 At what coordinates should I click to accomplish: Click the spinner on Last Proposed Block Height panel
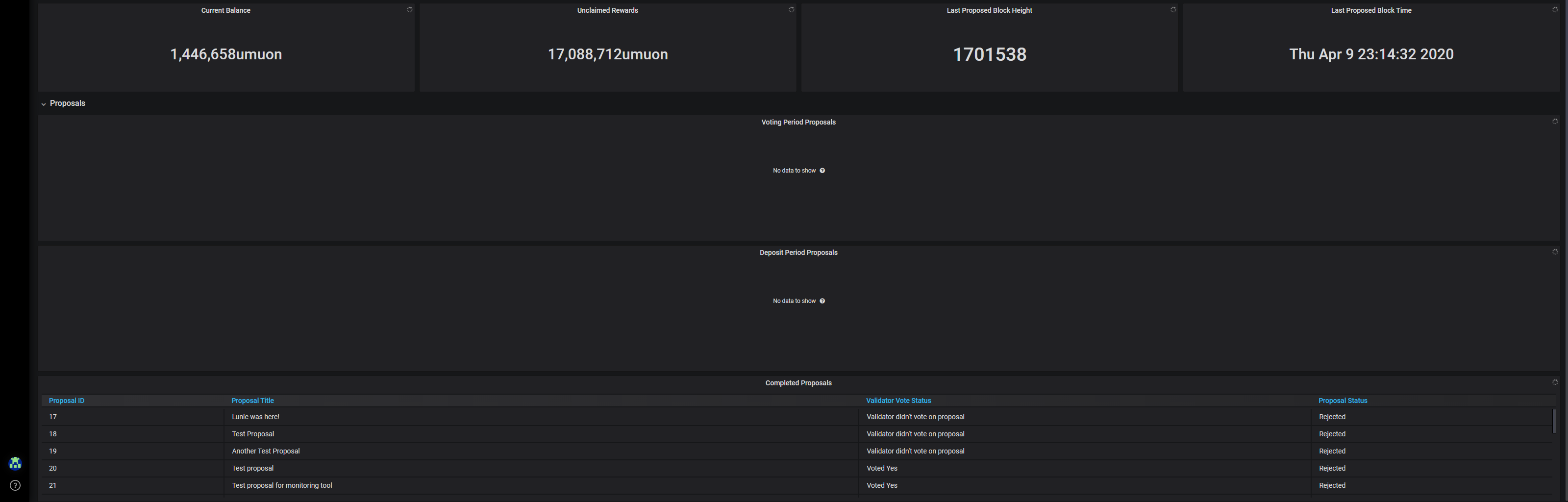click(1173, 10)
